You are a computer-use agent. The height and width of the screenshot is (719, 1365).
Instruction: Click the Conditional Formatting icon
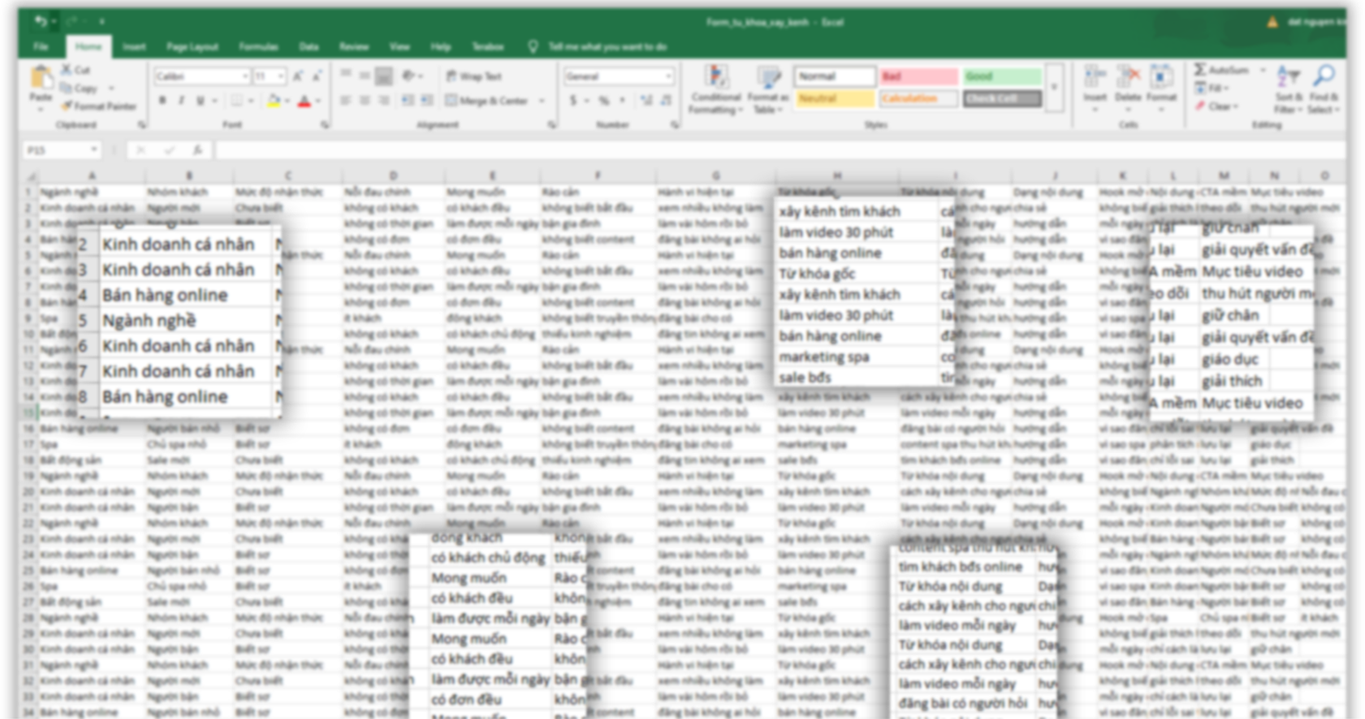pos(716,82)
